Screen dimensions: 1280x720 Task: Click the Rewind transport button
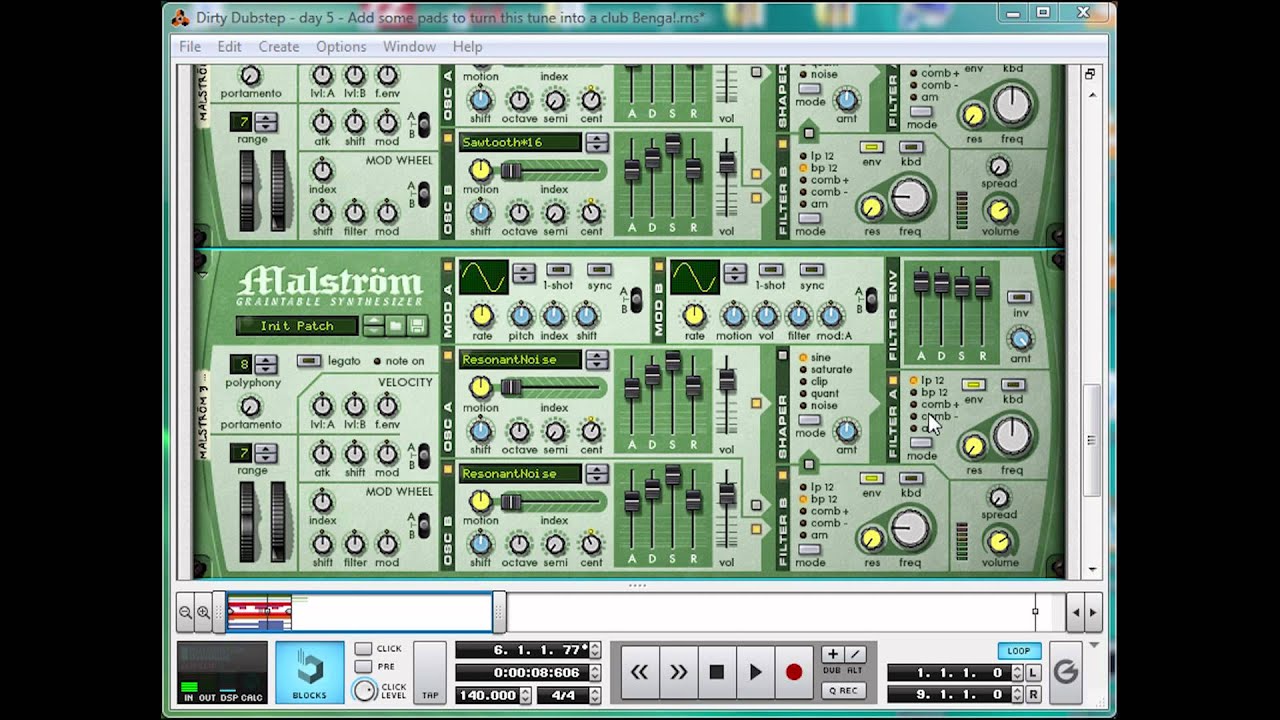pyautogui.click(x=639, y=672)
